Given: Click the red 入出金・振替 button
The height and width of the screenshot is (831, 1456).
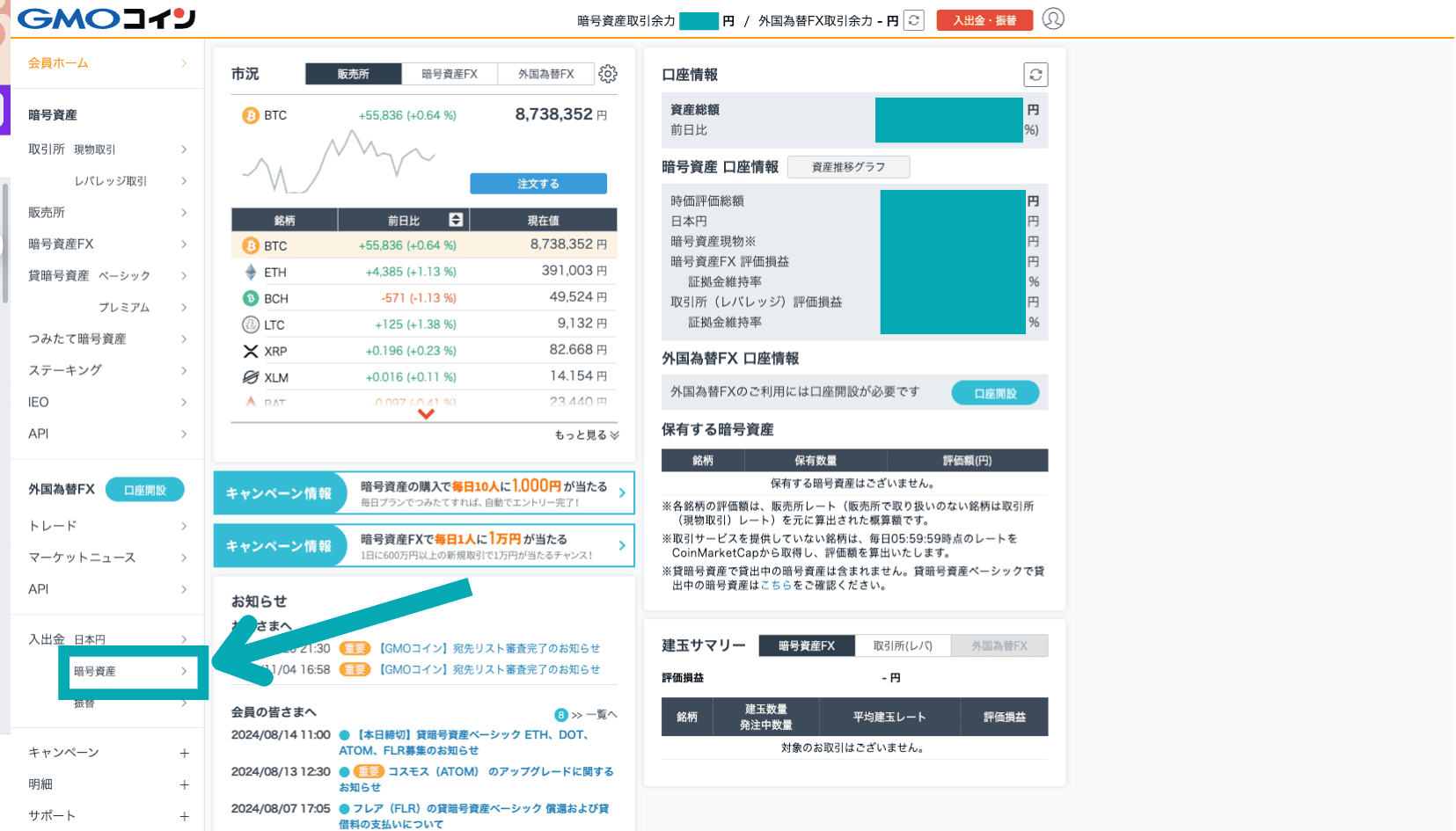Looking at the screenshot, I should pos(984,20).
